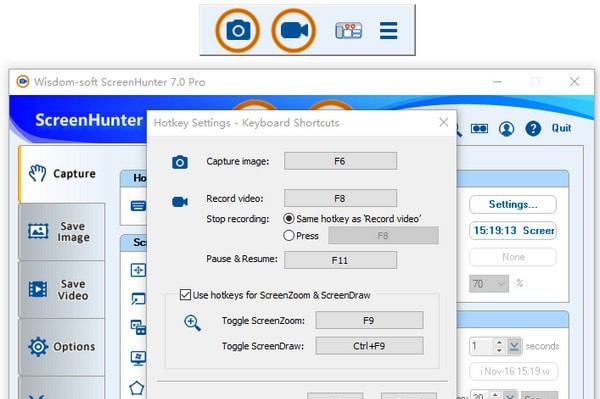600x399 pixels.
Task: Click the Settings... button in main window
Action: [512, 204]
